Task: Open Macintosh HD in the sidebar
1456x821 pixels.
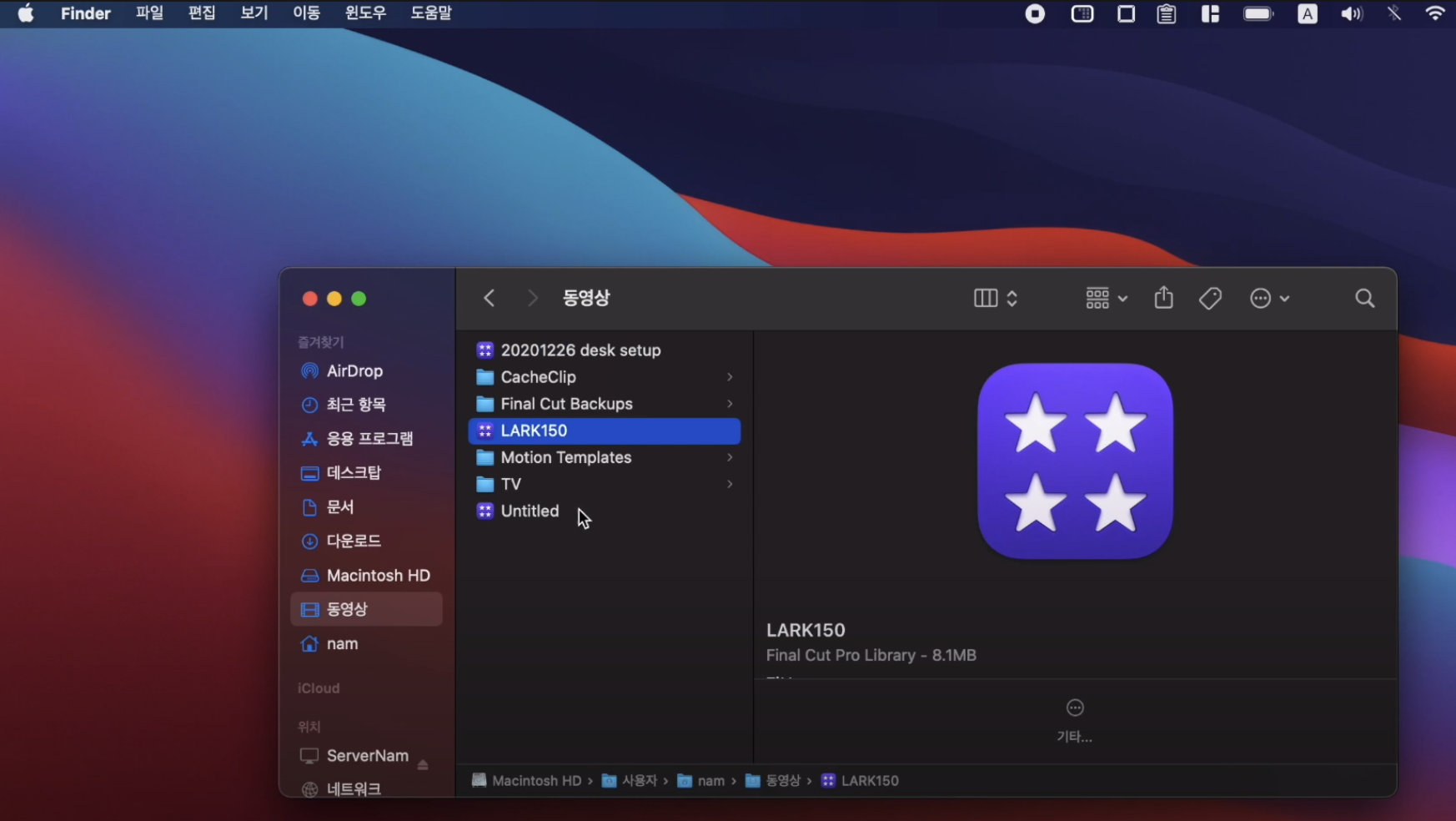Action: tap(366, 576)
